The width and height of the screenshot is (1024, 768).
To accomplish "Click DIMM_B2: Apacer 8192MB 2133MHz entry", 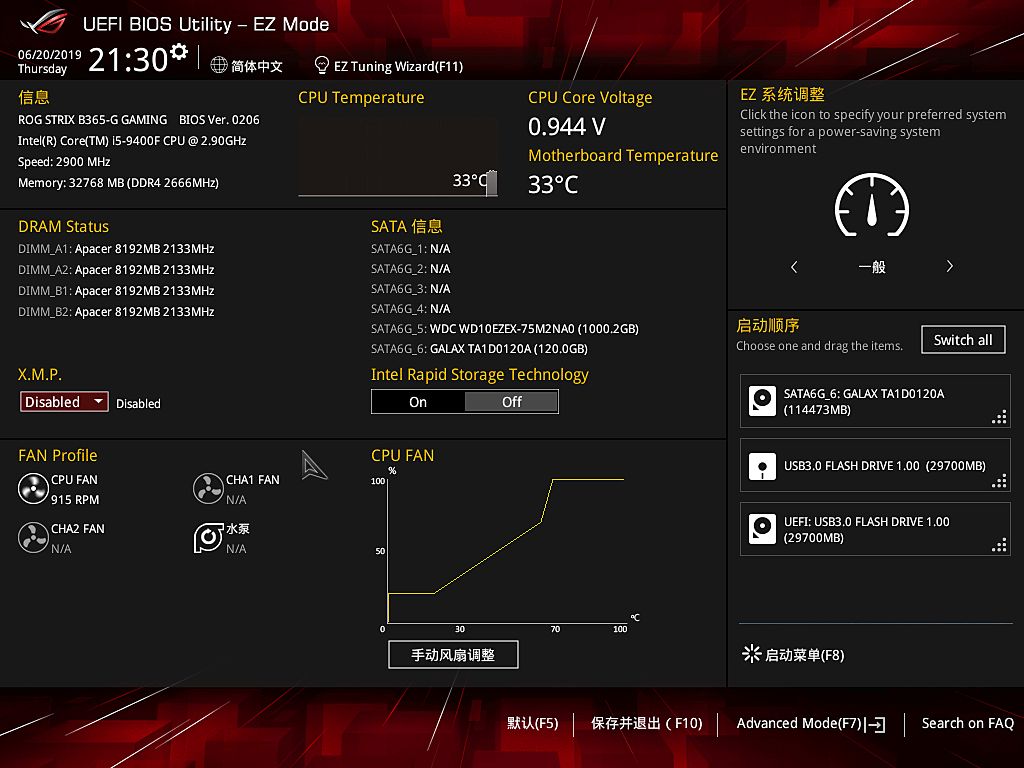I will pyautogui.click(x=116, y=312).
